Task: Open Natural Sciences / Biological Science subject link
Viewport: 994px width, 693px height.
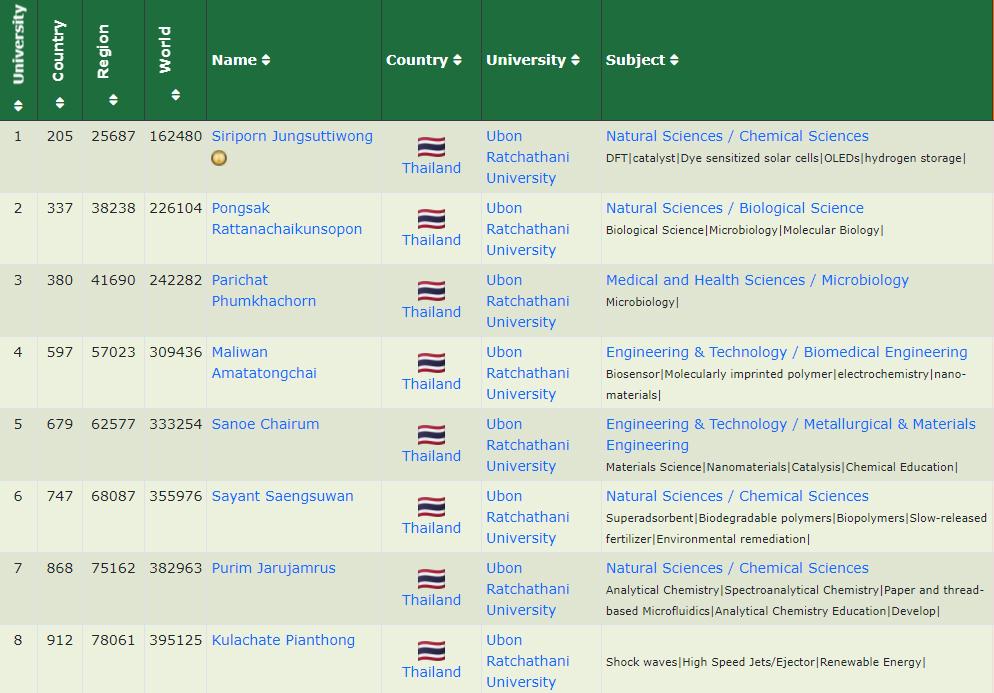Action: pyautogui.click(x=735, y=208)
